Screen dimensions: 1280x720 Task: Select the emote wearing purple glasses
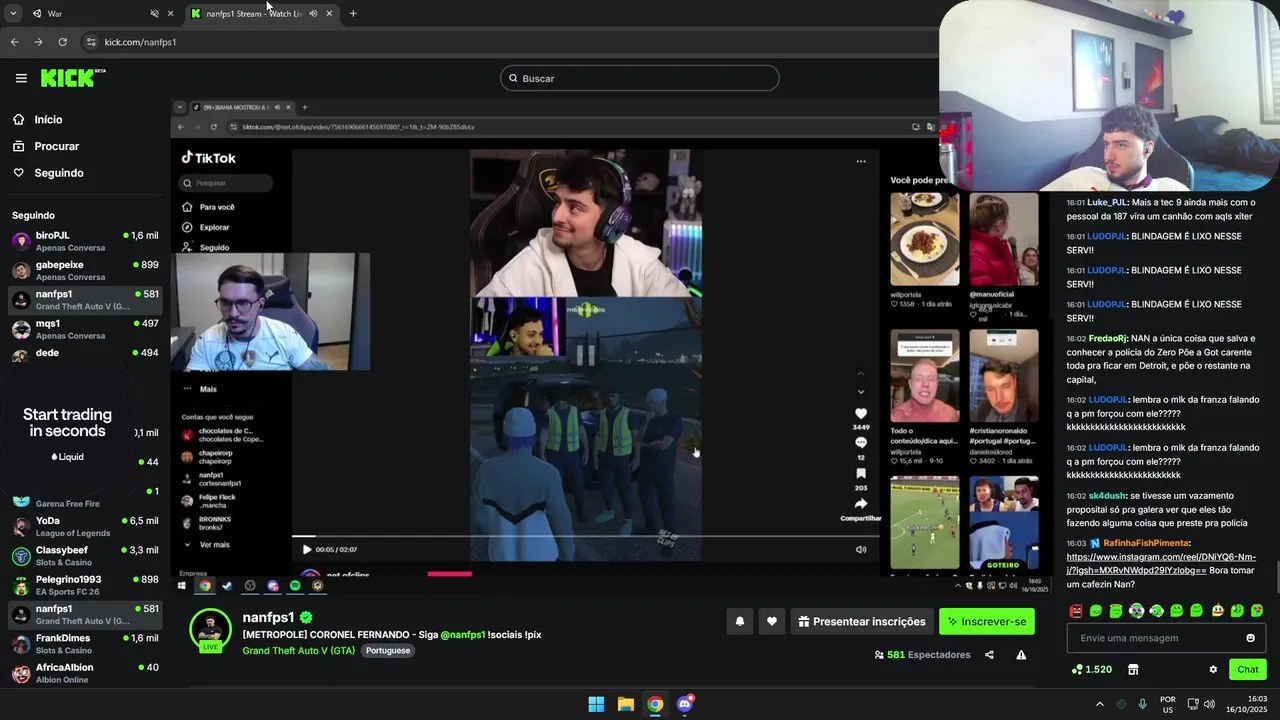[1136, 610]
